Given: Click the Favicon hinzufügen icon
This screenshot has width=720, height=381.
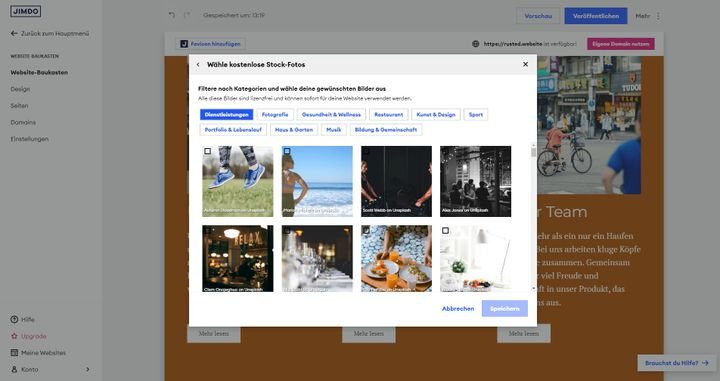Looking at the screenshot, I should [x=184, y=44].
